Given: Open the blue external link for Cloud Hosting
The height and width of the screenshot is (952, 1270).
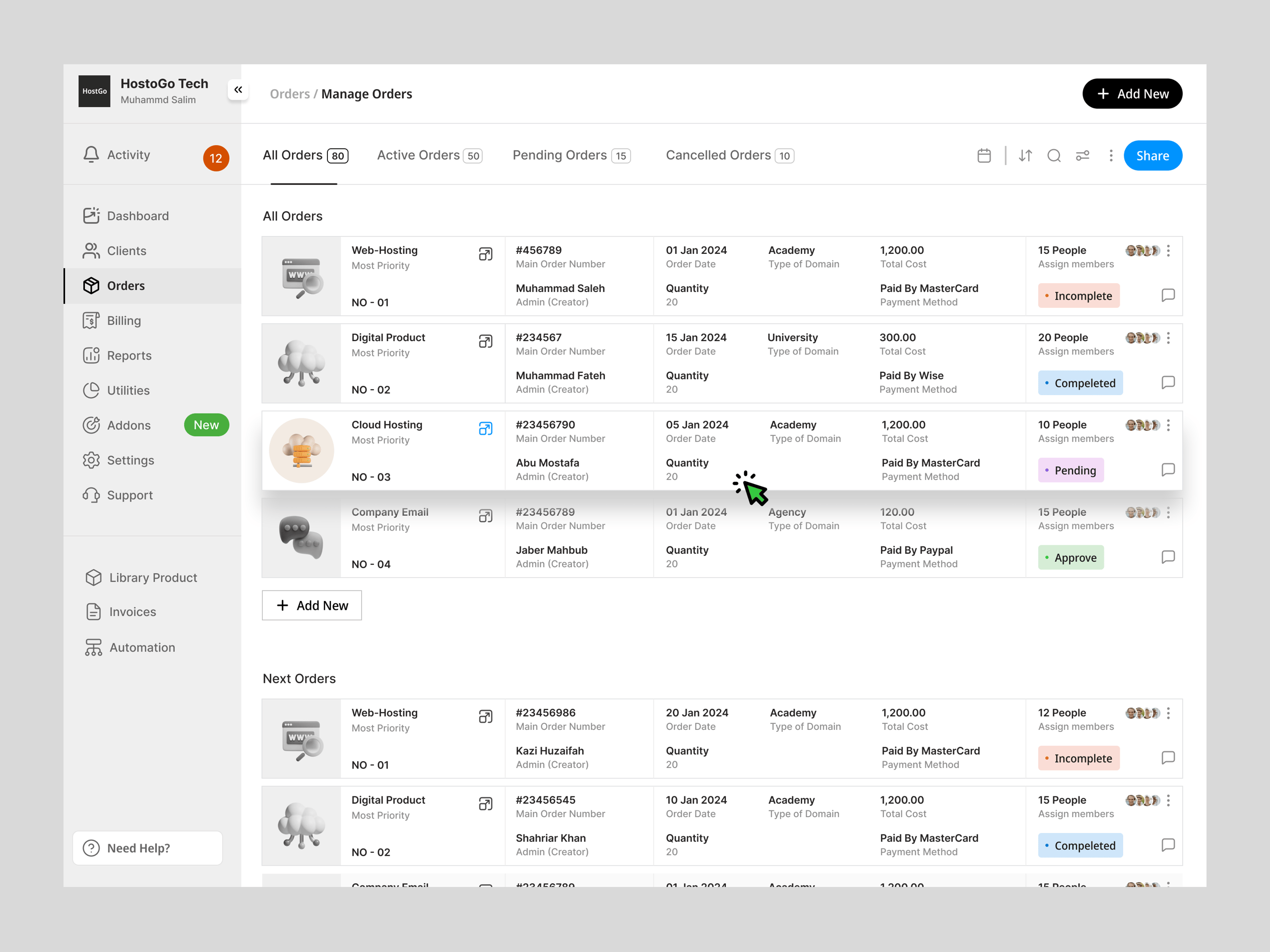Looking at the screenshot, I should click(486, 429).
